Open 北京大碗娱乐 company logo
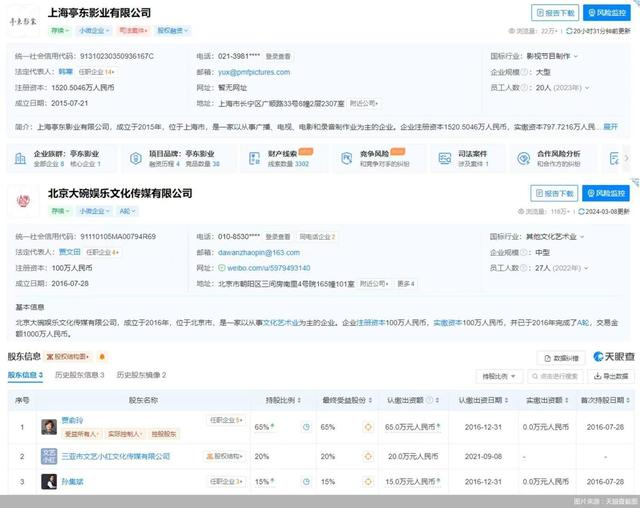640x508 pixels. click(23, 201)
